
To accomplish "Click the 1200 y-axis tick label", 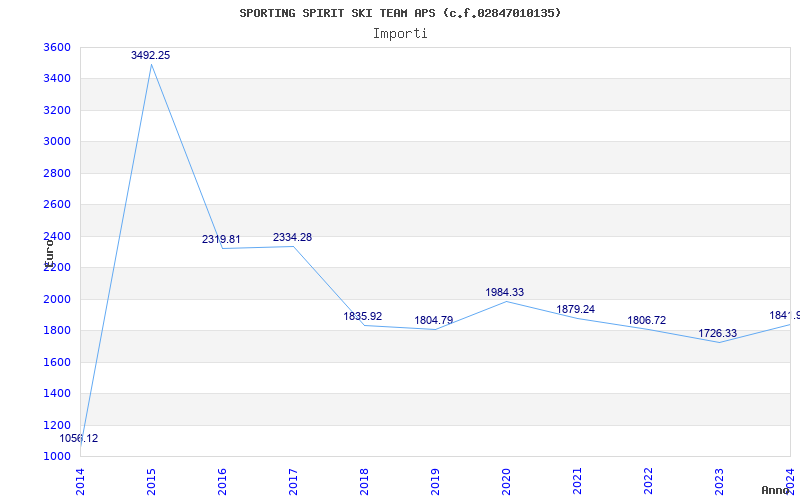I will point(57,425).
